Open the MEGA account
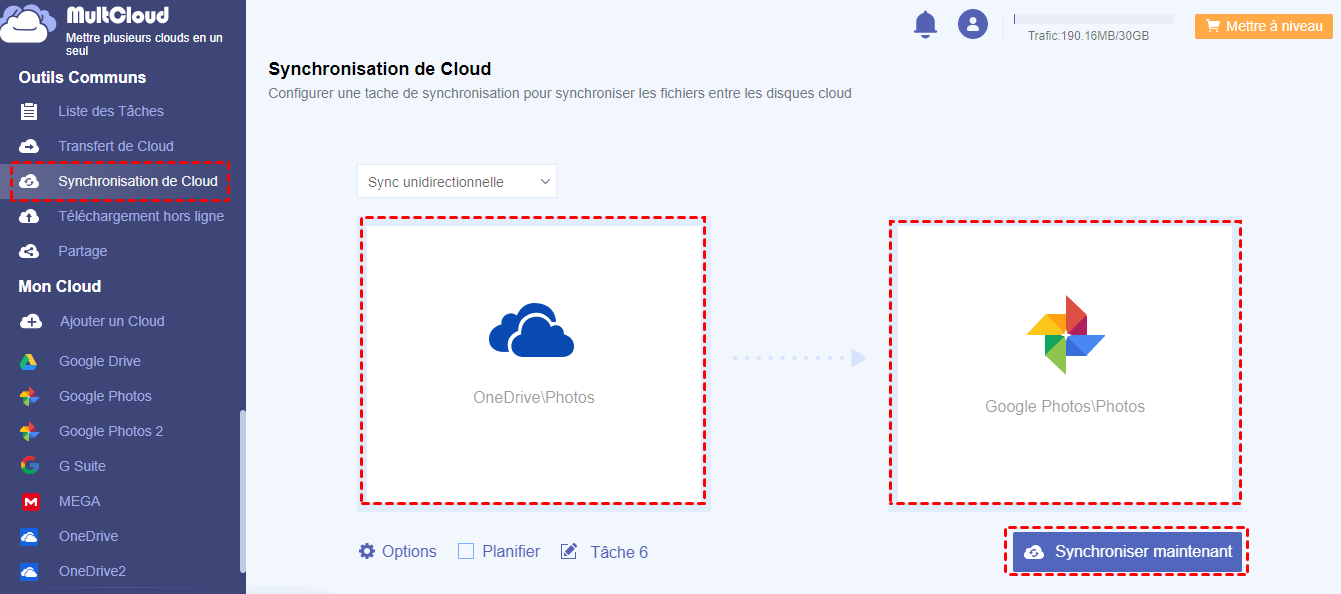 coord(80,501)
